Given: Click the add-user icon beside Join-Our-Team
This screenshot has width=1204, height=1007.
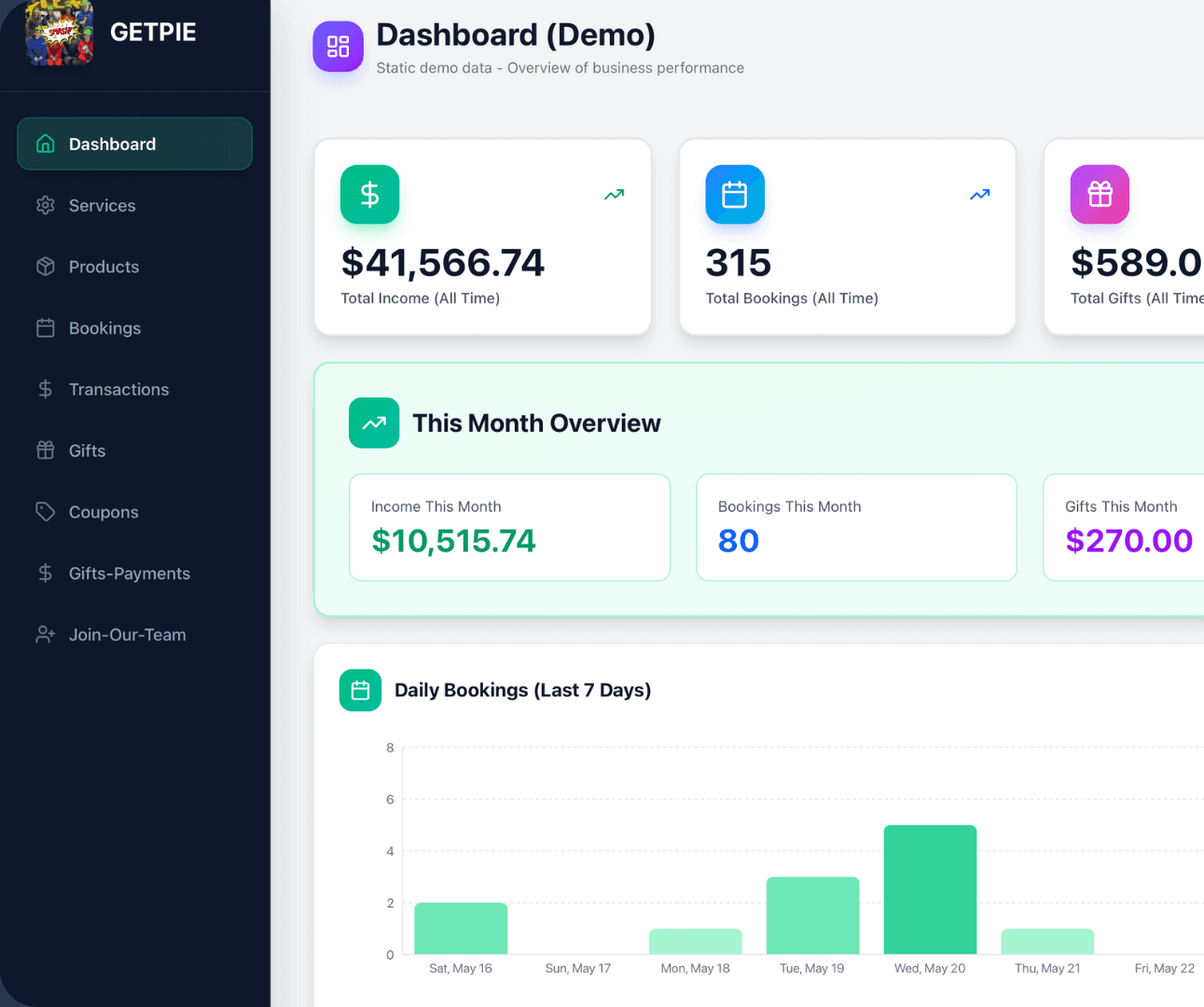Looking at the screenshot, I should coord(45,634).
